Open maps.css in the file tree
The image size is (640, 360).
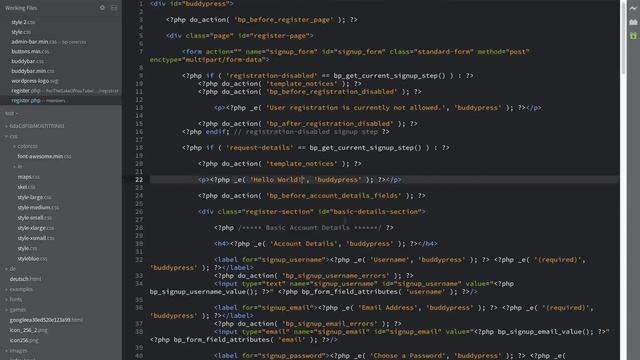[28, 177]
